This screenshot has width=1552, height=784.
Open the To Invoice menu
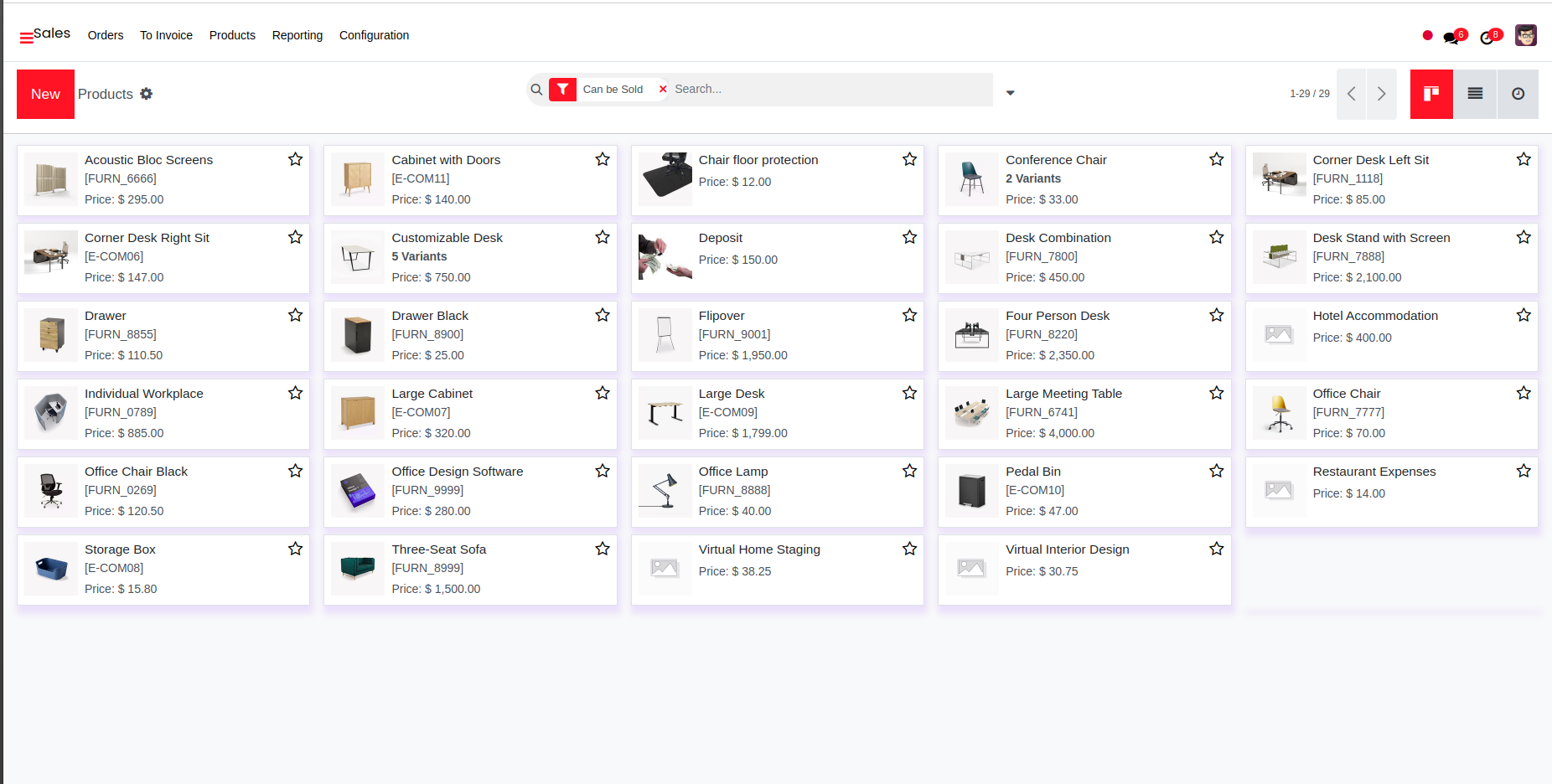tap(166, 35)
